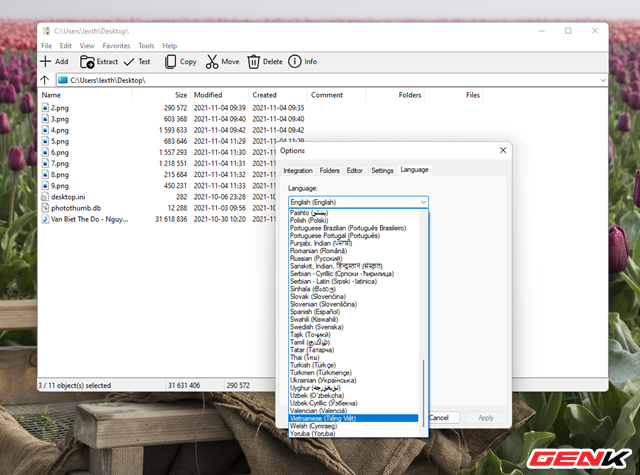Click the photothumb.db file icon
This screenshot has height=475, width=640.
[x=45, y=208]
